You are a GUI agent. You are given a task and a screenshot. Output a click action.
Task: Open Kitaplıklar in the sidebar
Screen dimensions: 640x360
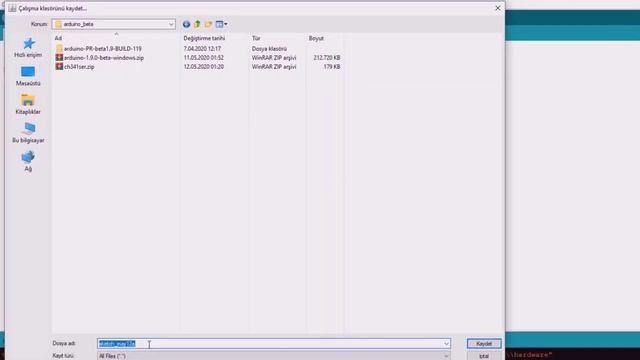(x=28, y=104)
